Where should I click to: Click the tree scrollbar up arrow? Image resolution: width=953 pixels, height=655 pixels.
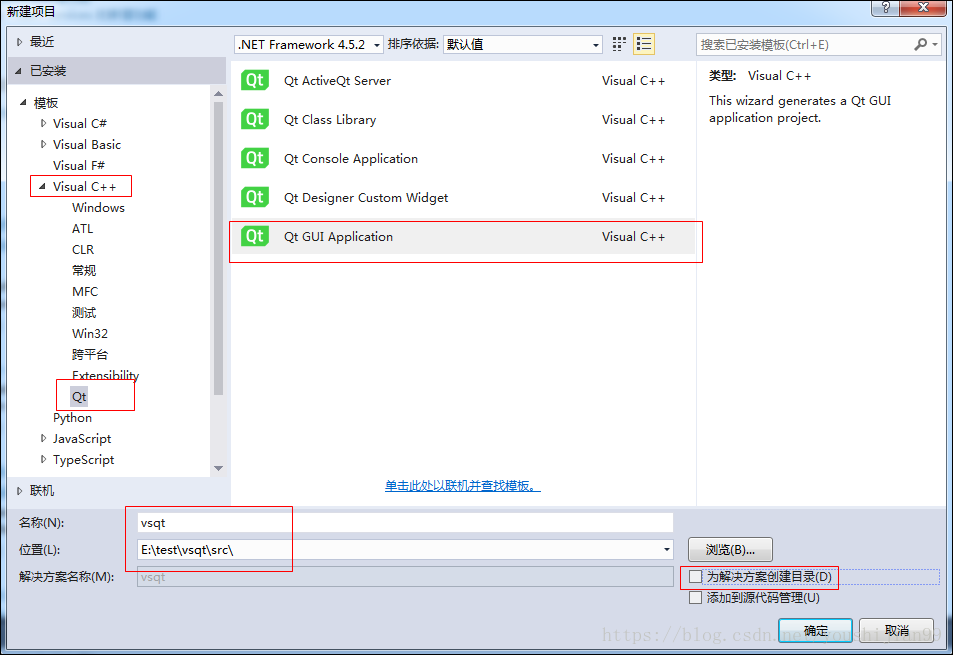[218, 93]
